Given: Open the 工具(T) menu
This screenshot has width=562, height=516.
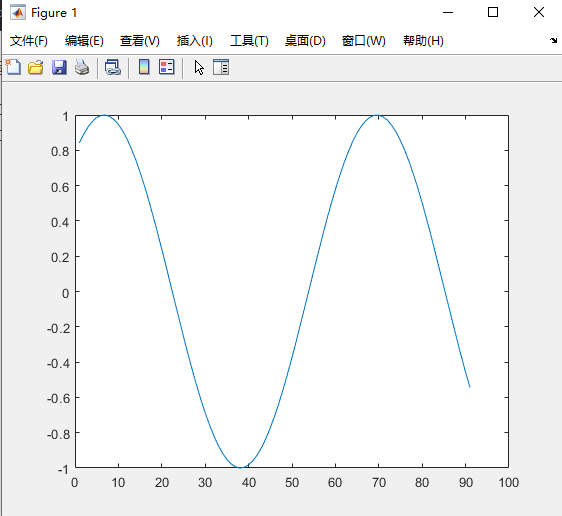Looking at the screenshot, I should [249, 41].
